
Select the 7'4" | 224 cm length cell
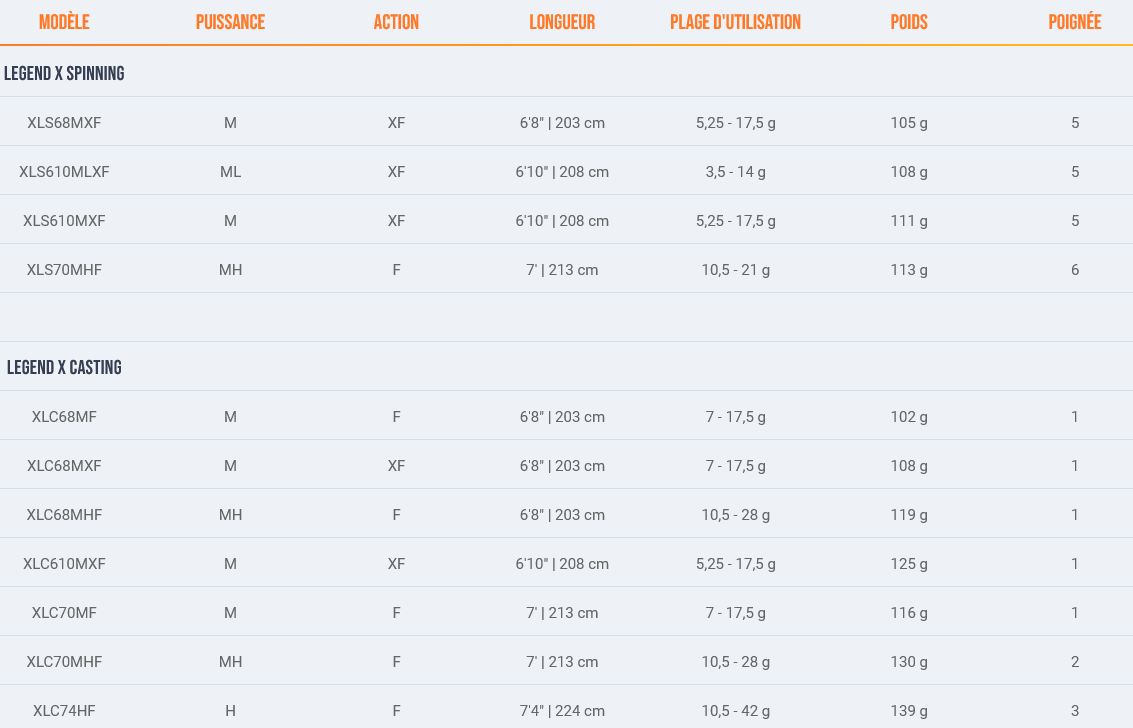click(562, 711)
